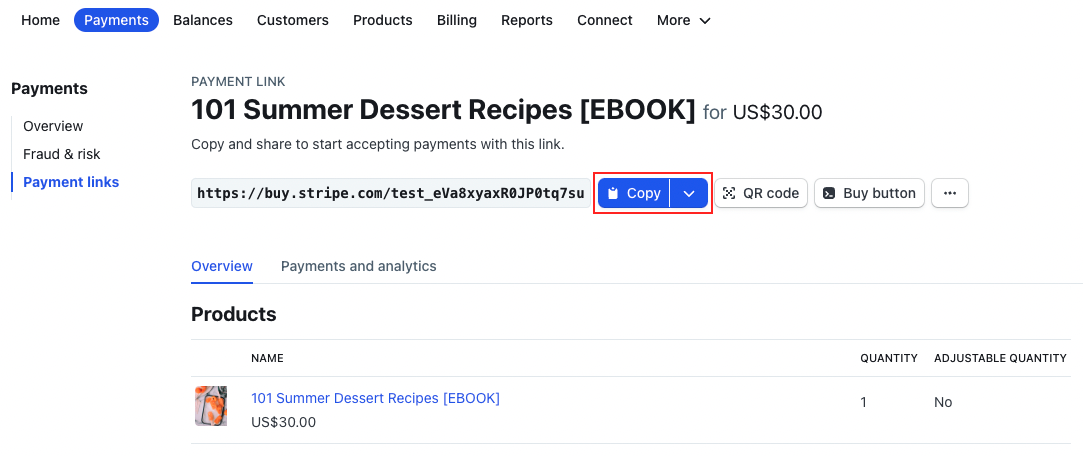
Task: Click the clipboard icon on Copy button
Action: [614, 193]
